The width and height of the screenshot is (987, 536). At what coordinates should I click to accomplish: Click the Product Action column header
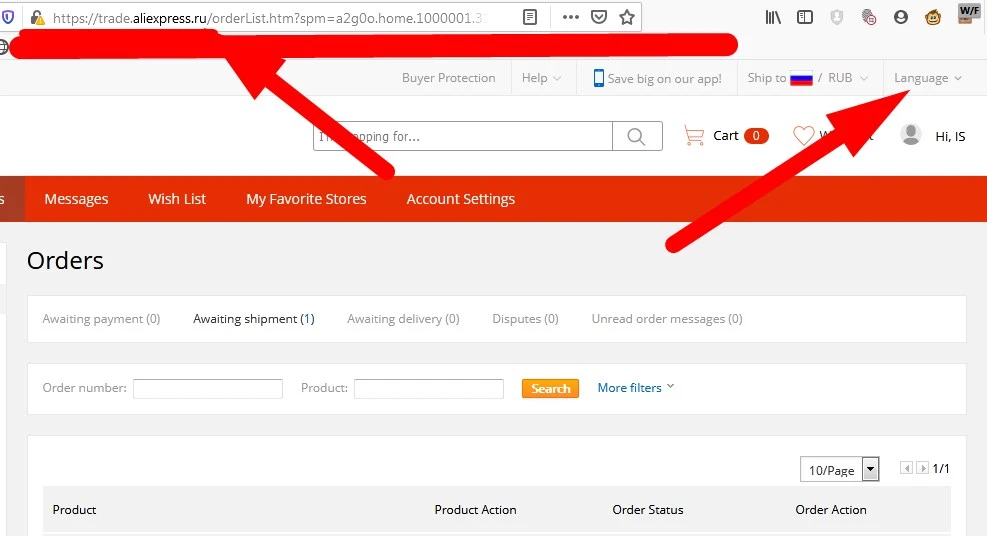(475, 510)
